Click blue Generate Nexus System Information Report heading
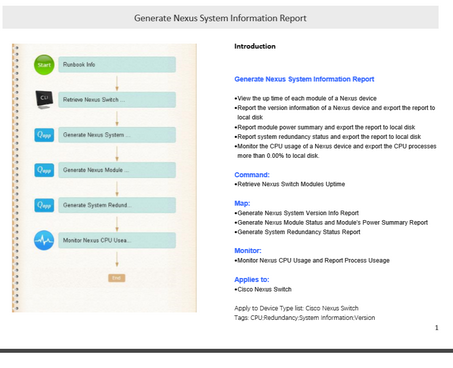Image resolution: width=453 pixels, height=368 pixels. pyautogui.click(x=304, y=79)
